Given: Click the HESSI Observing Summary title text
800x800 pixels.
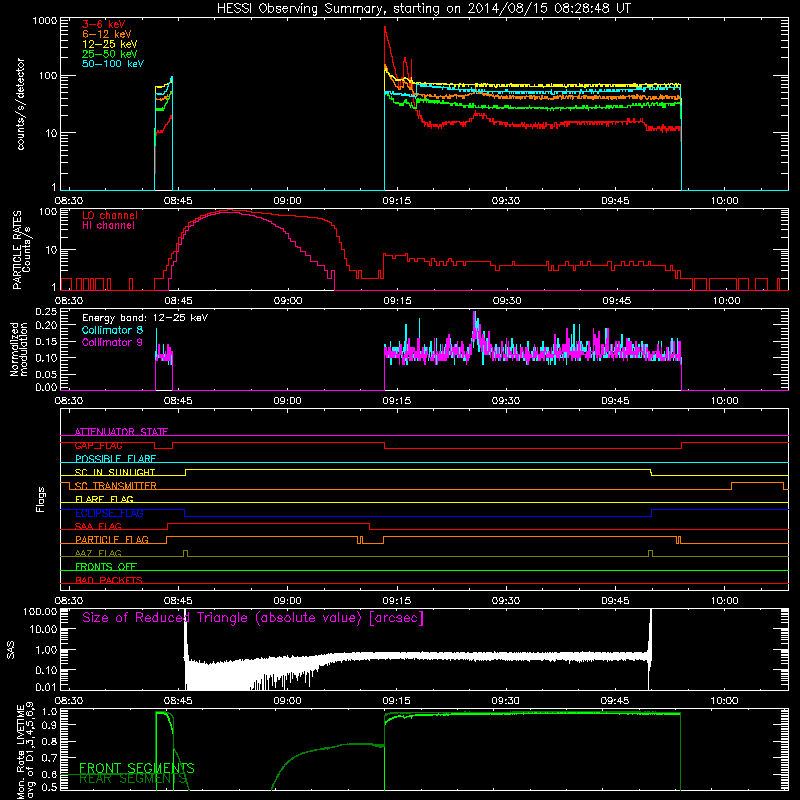Looking at the screenshot, I should [423, 9].
